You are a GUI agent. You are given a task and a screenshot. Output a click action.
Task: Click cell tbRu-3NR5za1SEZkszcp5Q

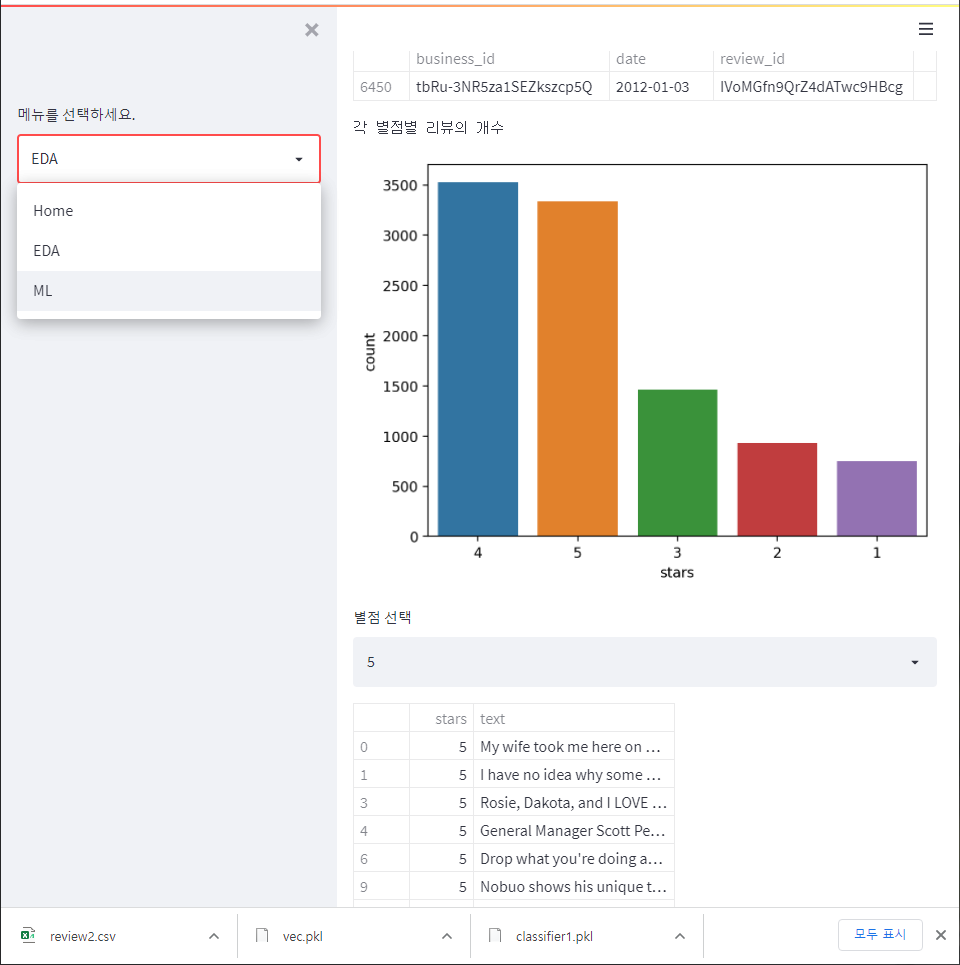tap(509, 87)
